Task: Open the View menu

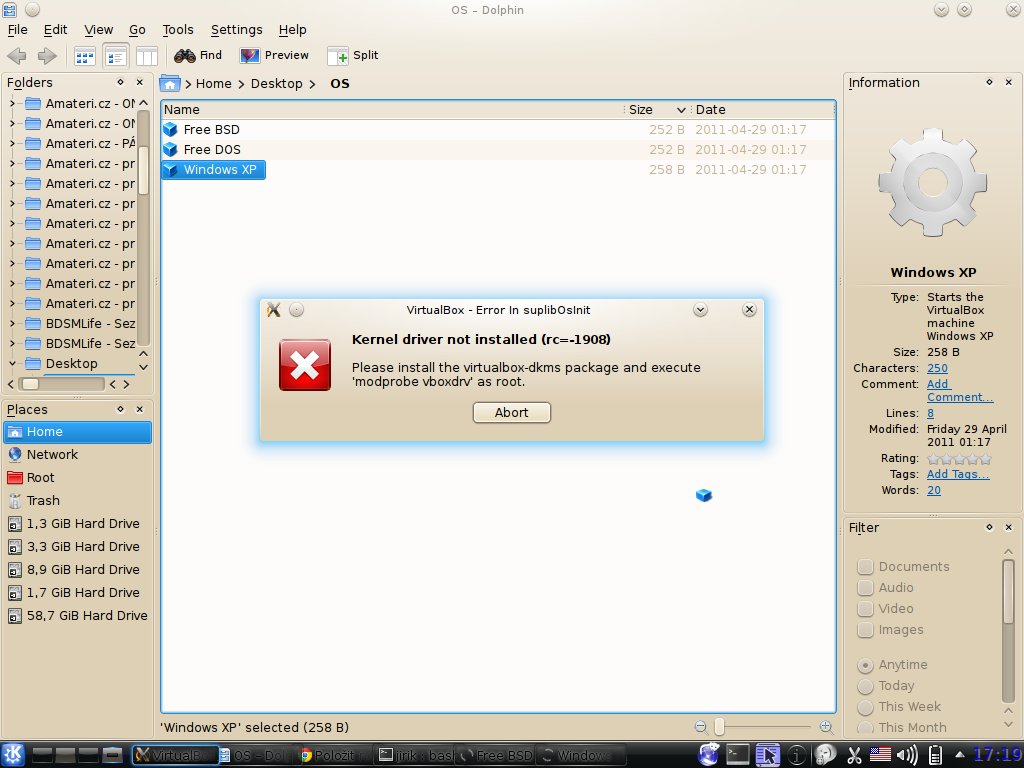Action: pos(99,29)
